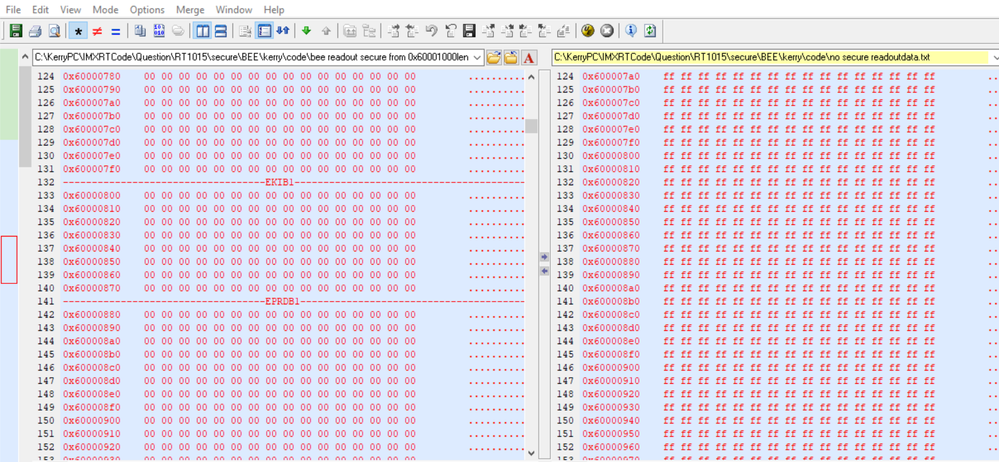Open the Window menu
This screenshot has width=999, height=462.
[x=234, y=10]
